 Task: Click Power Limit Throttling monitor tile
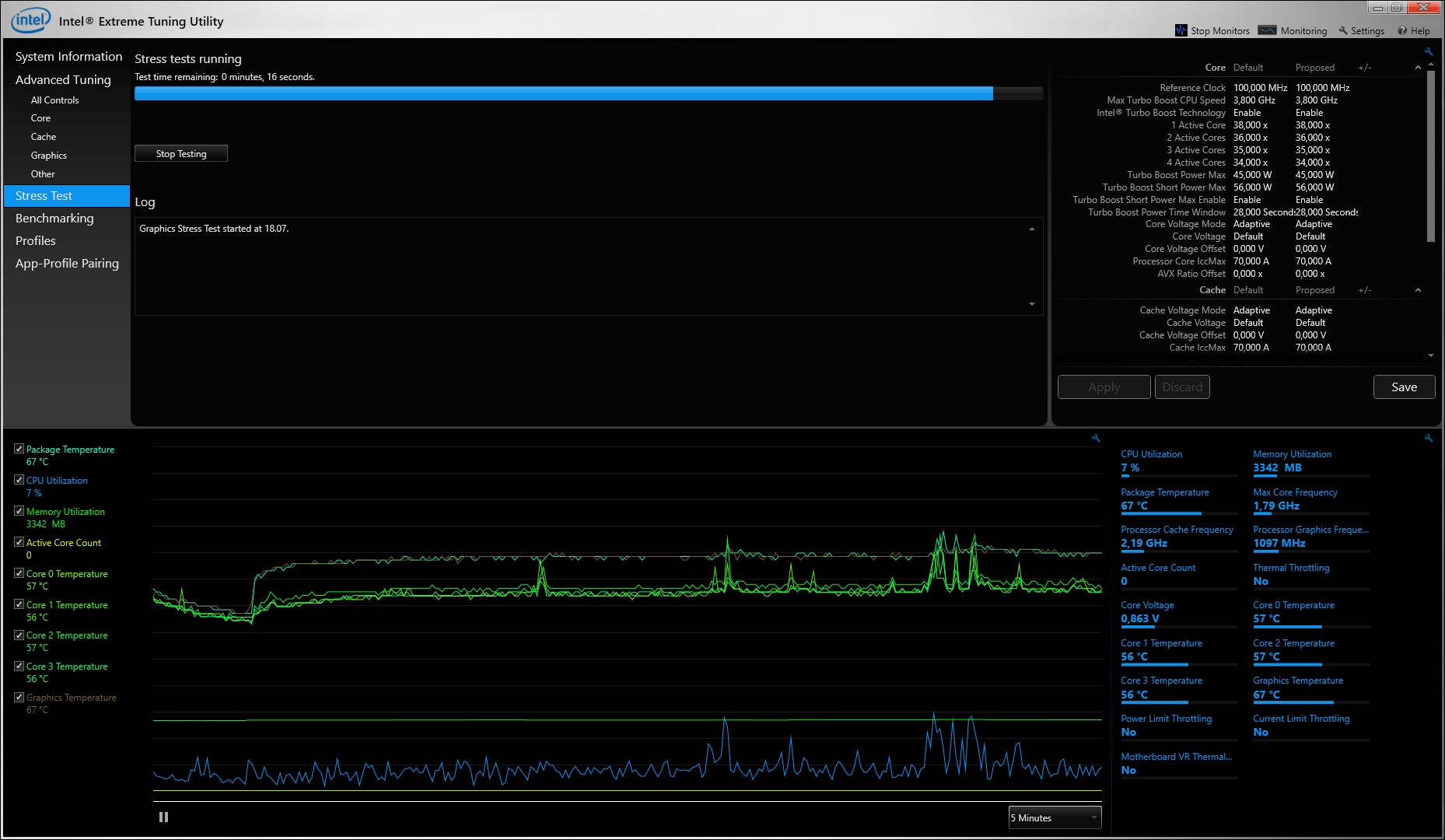pyautogui.click(x=1178, y=726)
